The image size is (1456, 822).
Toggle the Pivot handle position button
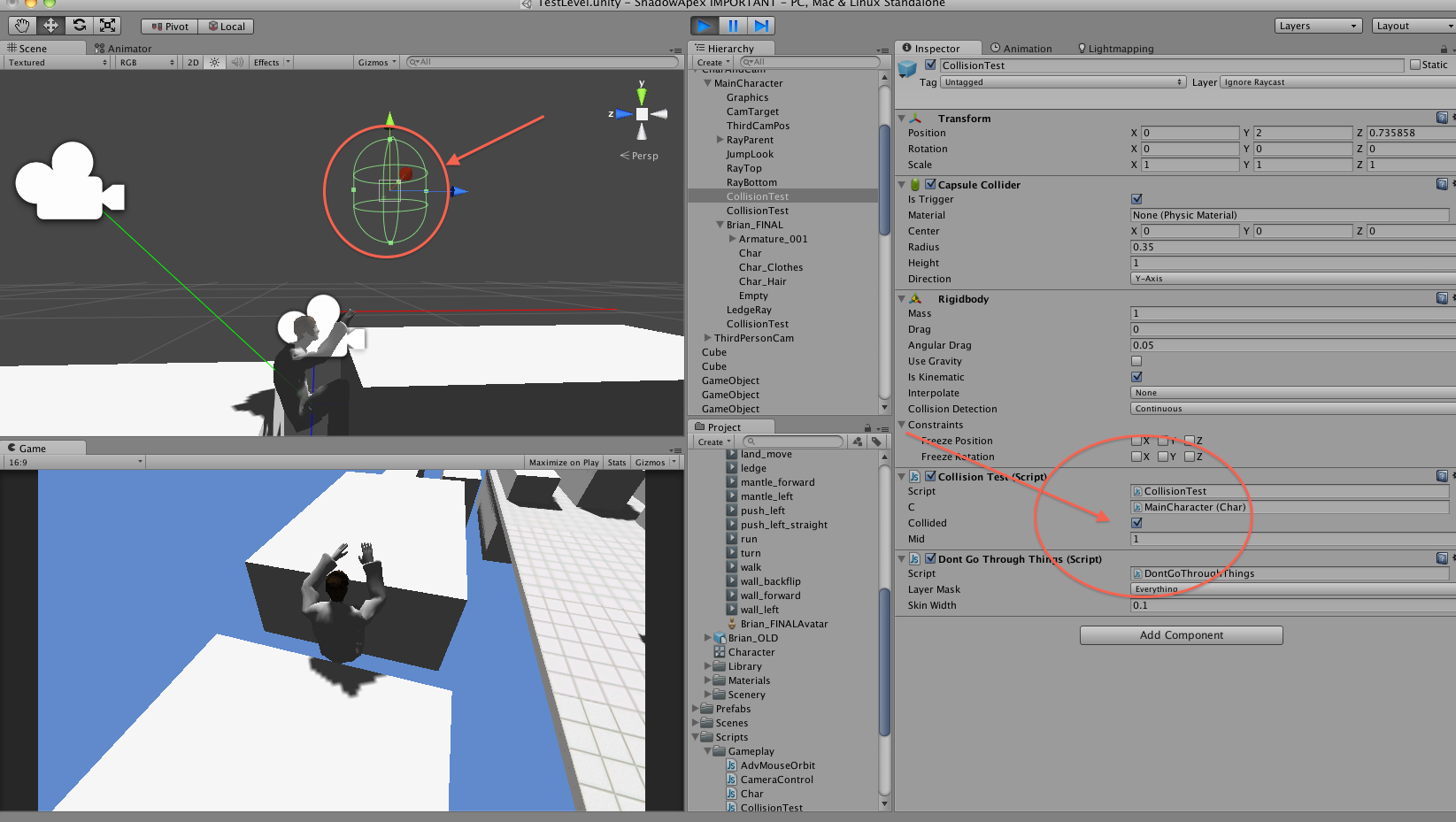pyautogui.click(x=170, y=27)
